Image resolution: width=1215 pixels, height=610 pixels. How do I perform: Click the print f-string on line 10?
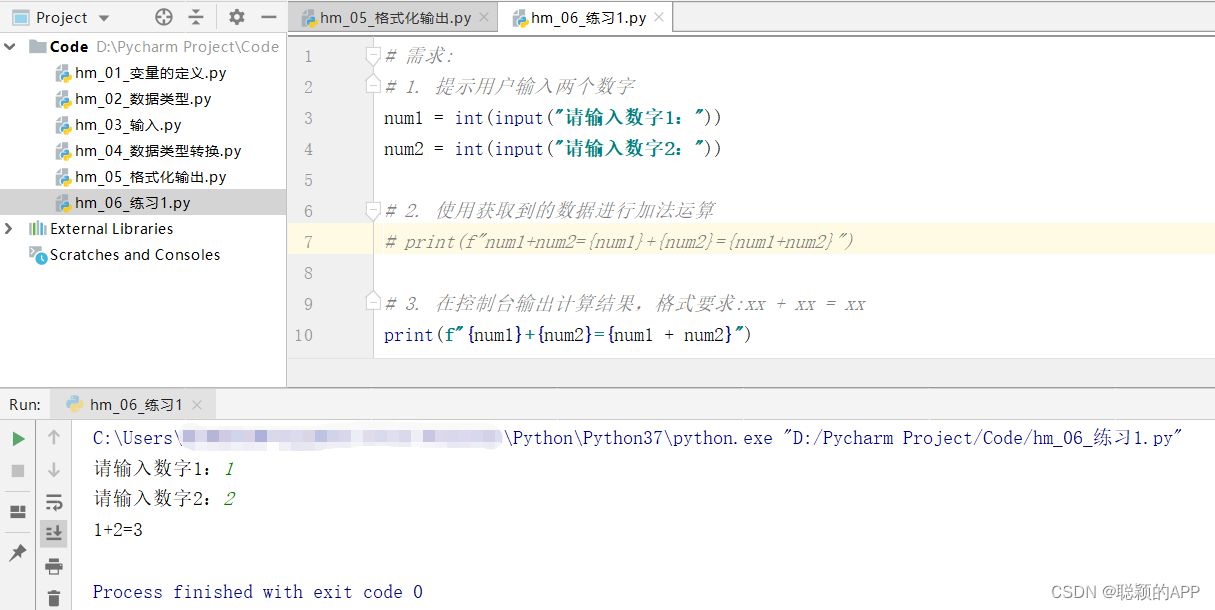coord(567,335)
